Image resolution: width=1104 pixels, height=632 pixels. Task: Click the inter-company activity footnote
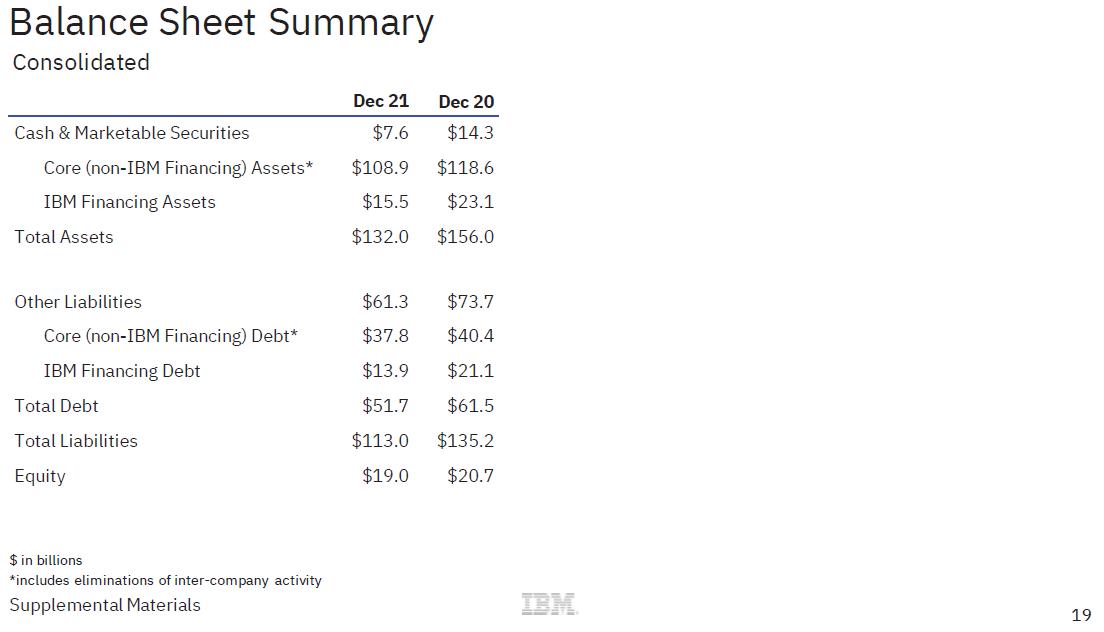165,581
